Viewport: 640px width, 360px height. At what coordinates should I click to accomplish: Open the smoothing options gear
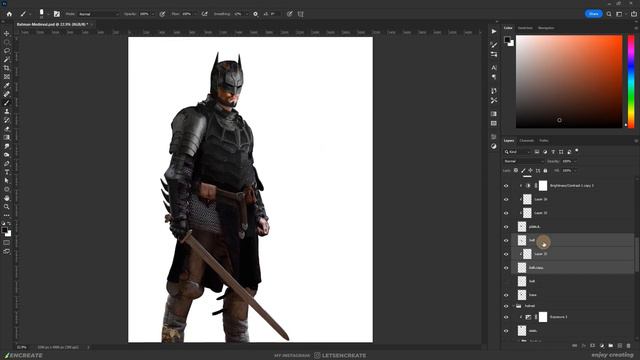click(x=256, y=14)
